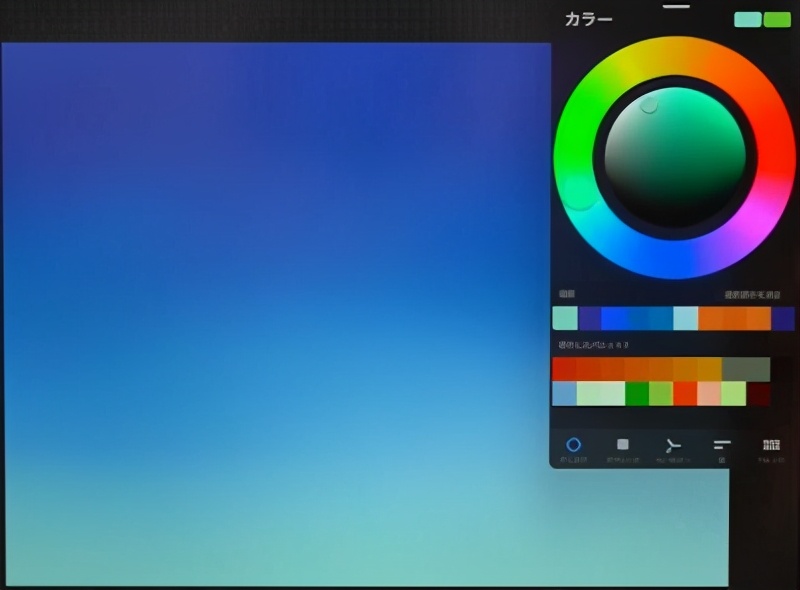The image size is (800, 590).
Task: Open the Palettes tab
Action: pyautogui.click(x=771, y=445)
